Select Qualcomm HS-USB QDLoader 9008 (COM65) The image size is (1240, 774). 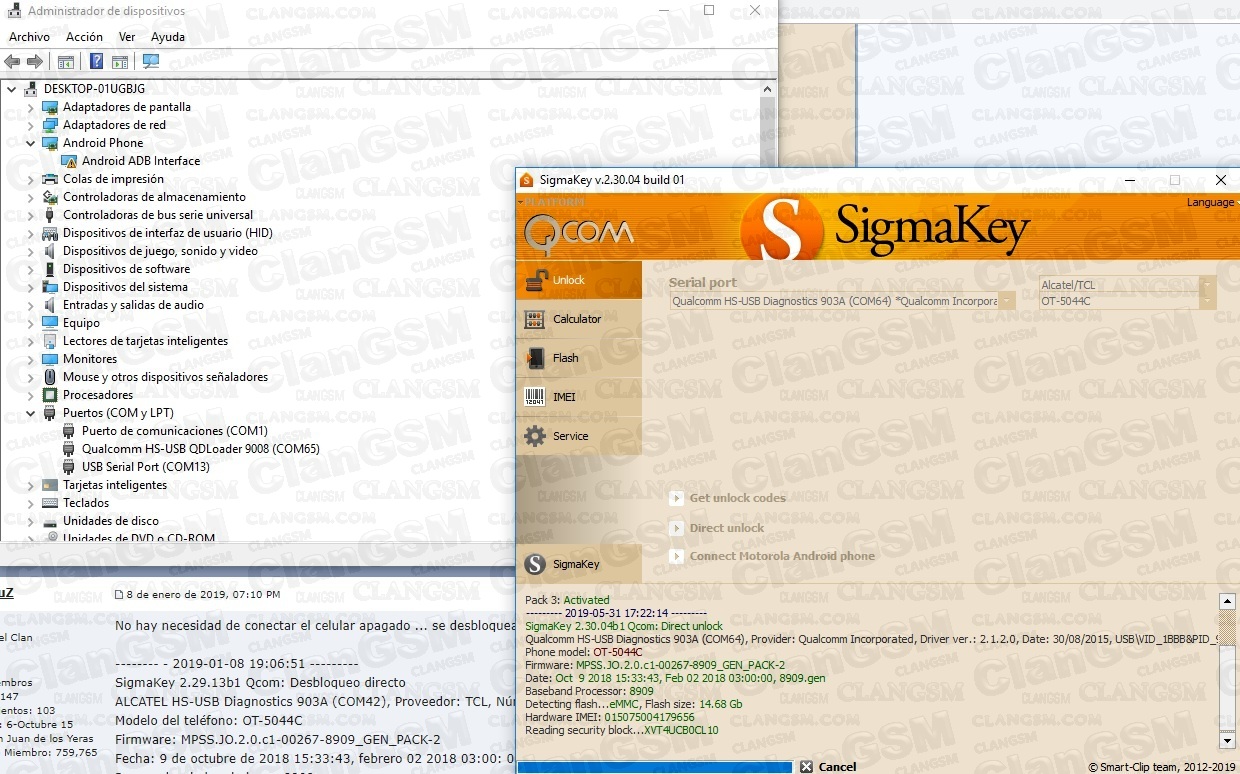(201, 449)
